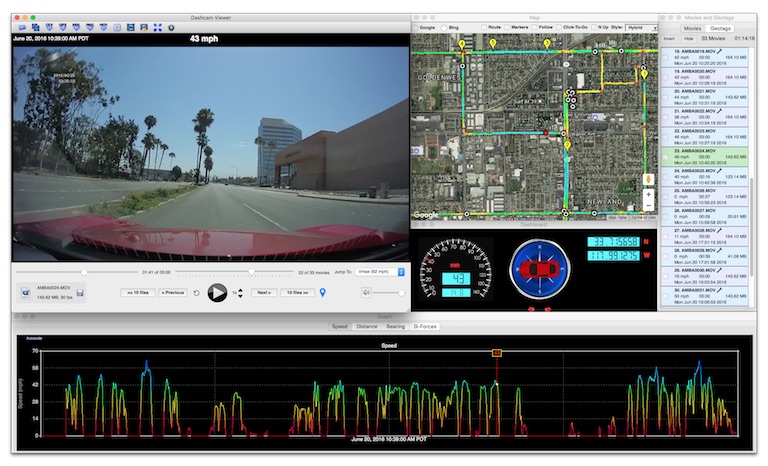Screen dimensions: 768x466
Task: Select the Bing map radio button
Action: point(444,28)
